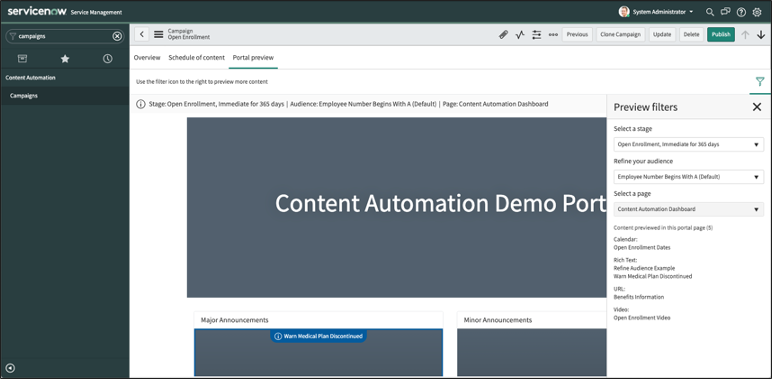Manage attachments with the paperclip icon
This screenshot has width=772, height=379.
point(503,34)
